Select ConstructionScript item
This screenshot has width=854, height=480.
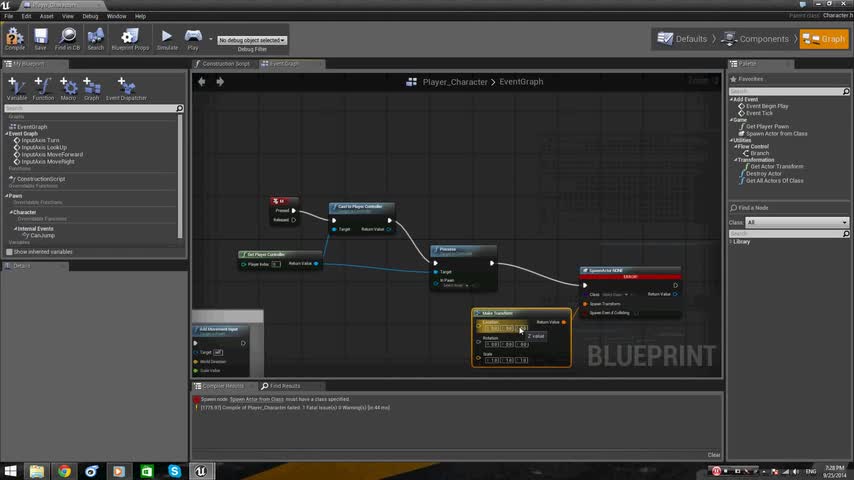[x=41, y=179]
